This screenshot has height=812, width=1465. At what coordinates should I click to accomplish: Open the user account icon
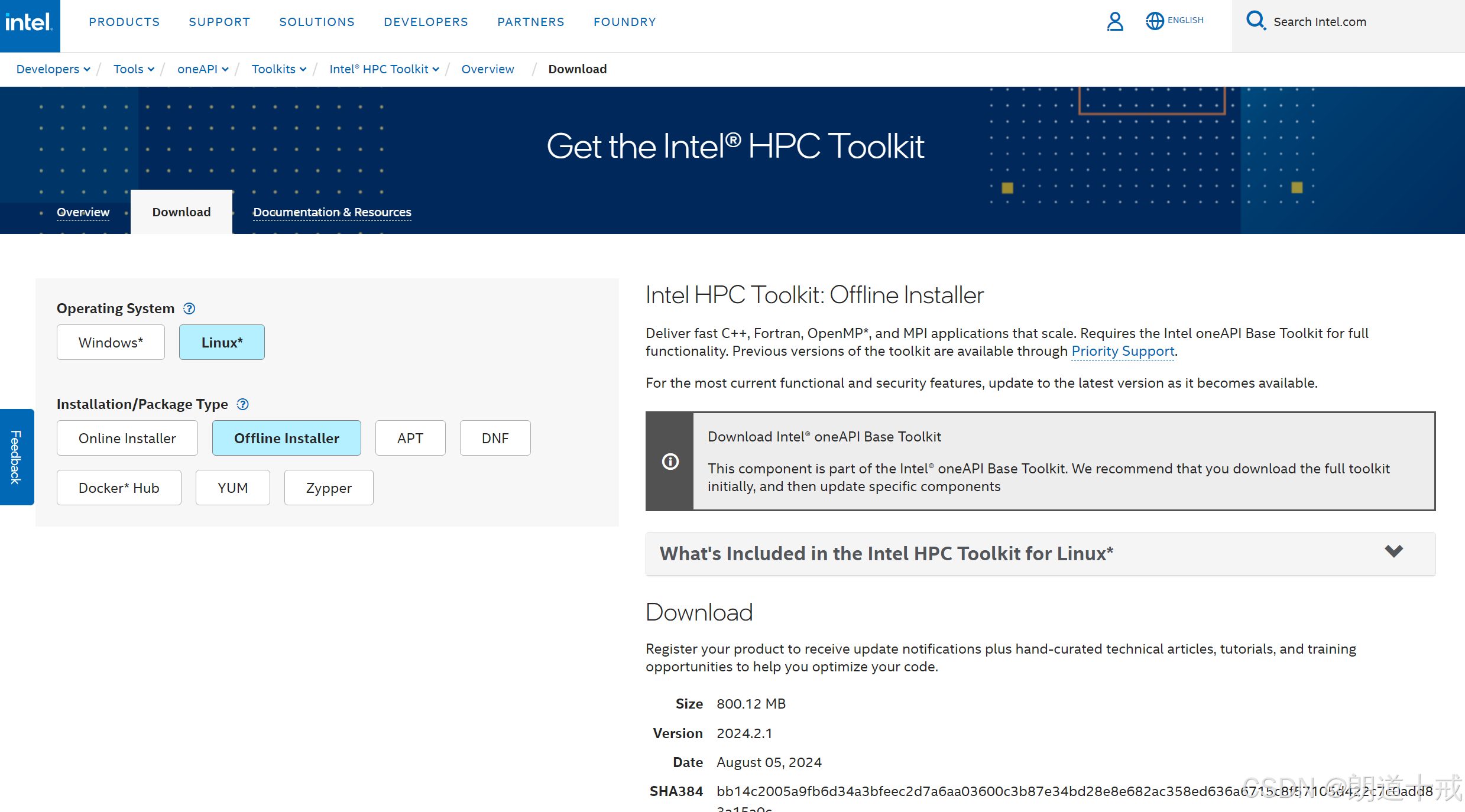[x=1115, y=22]
